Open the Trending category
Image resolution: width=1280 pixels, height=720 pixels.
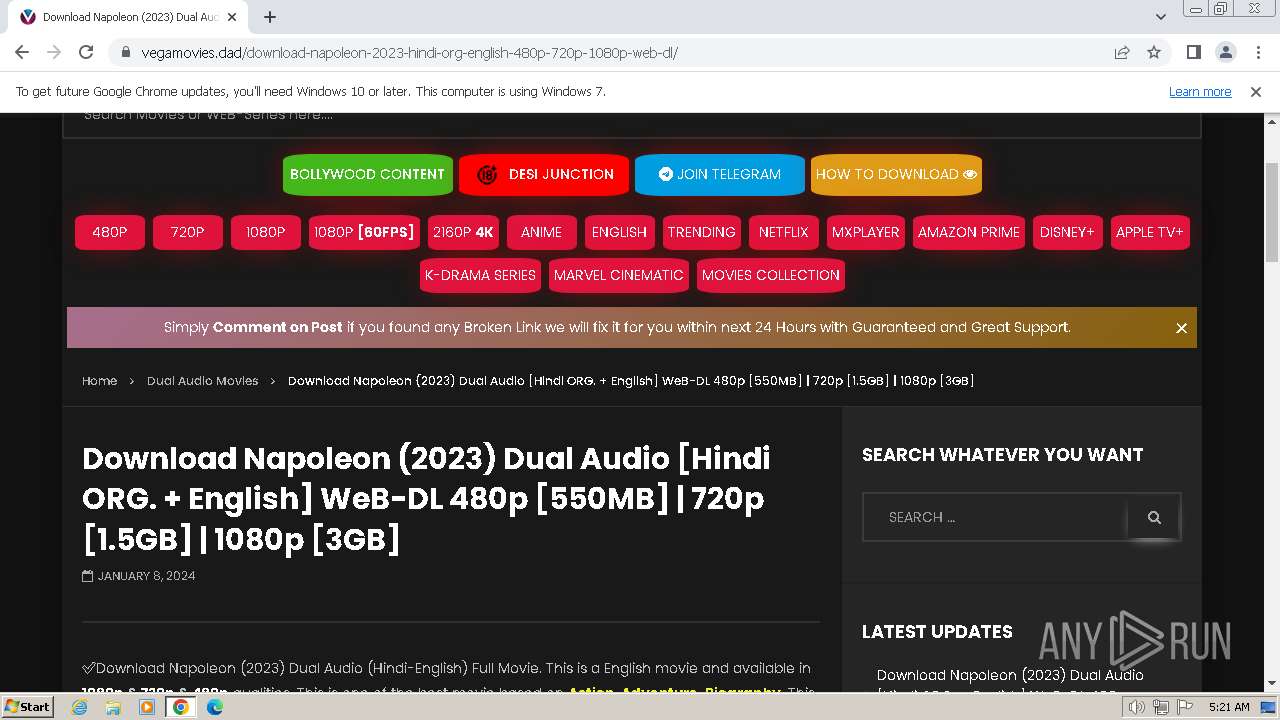pyautogui.click(x=702, y=232)
